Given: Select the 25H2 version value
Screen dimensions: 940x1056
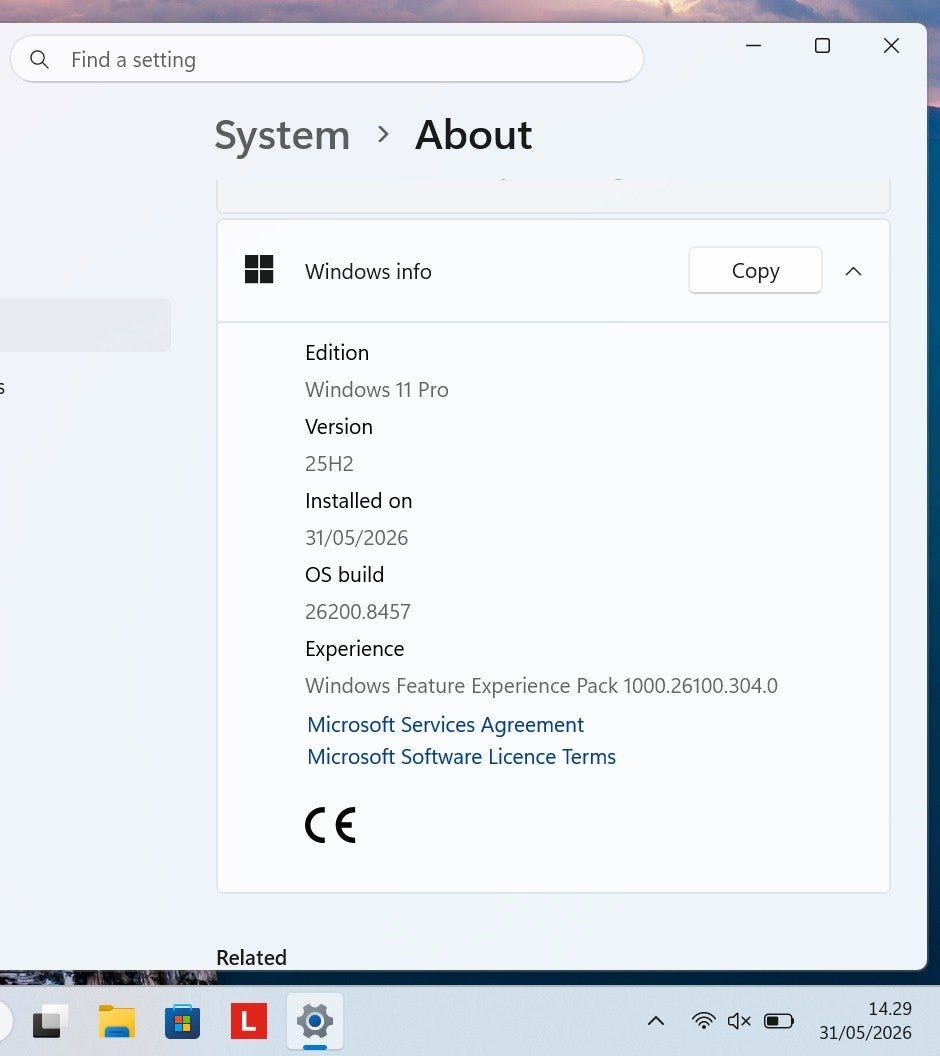Looking at the screenshot, I should point(329,464).
